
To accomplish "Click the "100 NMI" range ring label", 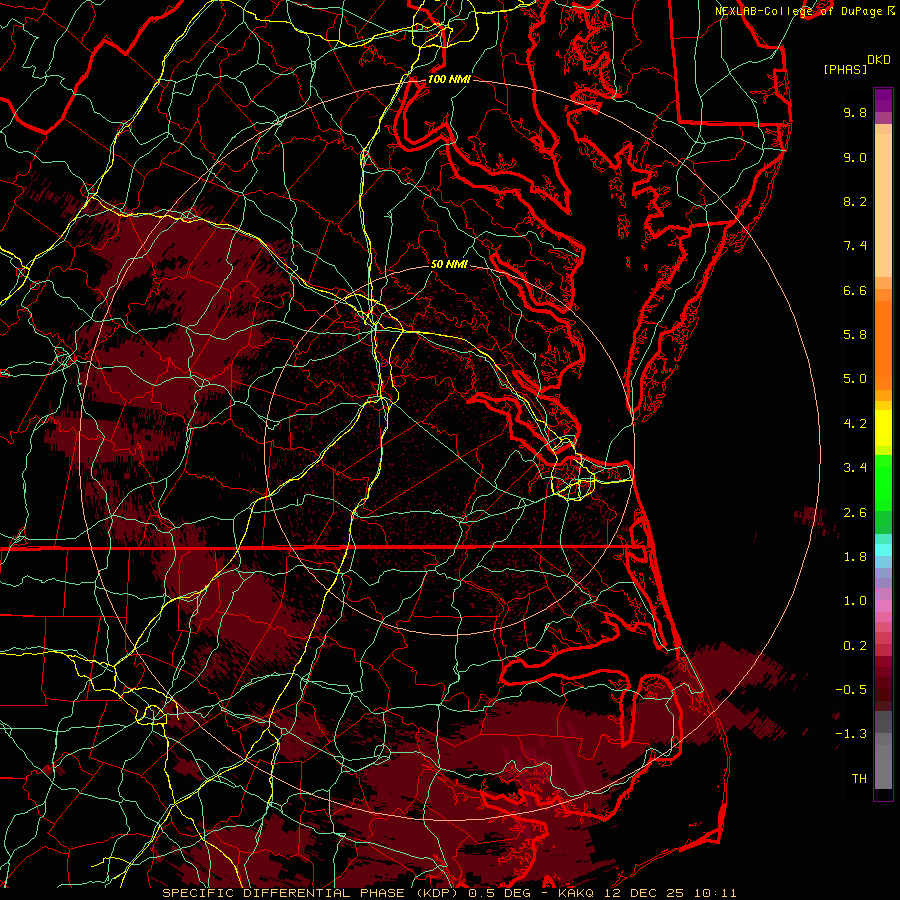I will (449, 79).
